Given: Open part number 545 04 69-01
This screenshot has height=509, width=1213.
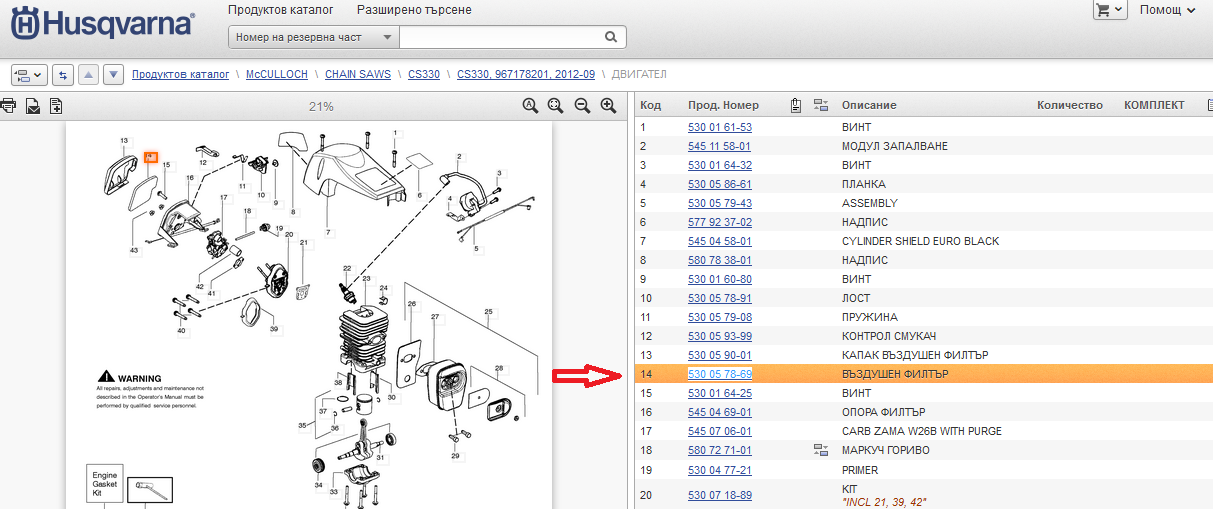Looking at the screenshot, I should pos(720,412).
